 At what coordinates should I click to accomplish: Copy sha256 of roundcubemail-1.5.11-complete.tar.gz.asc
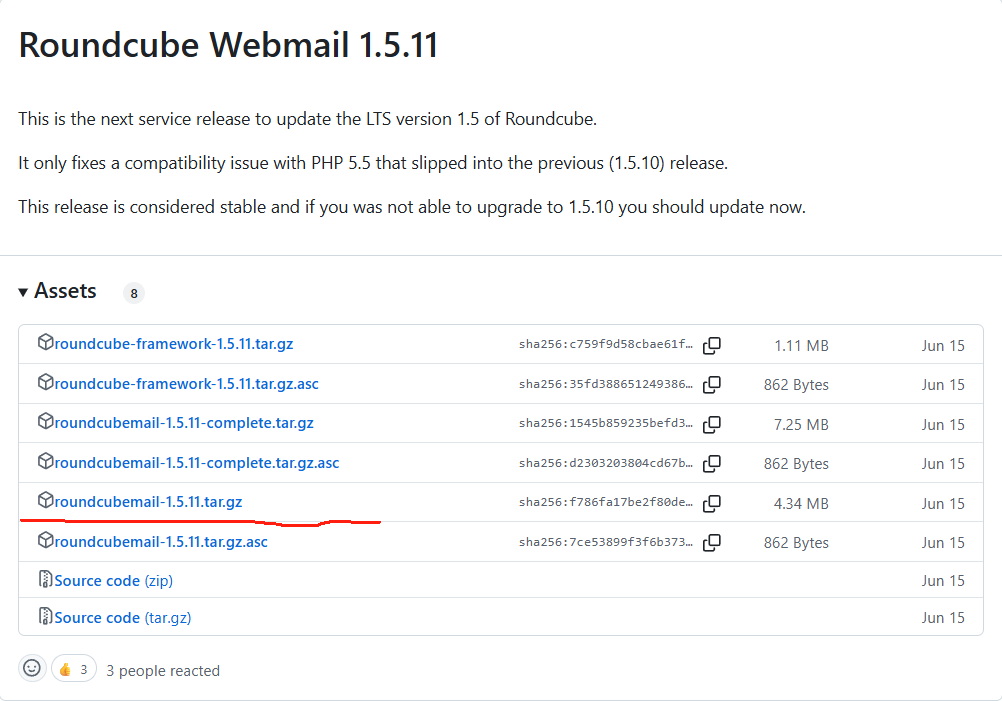pos(712,464)
